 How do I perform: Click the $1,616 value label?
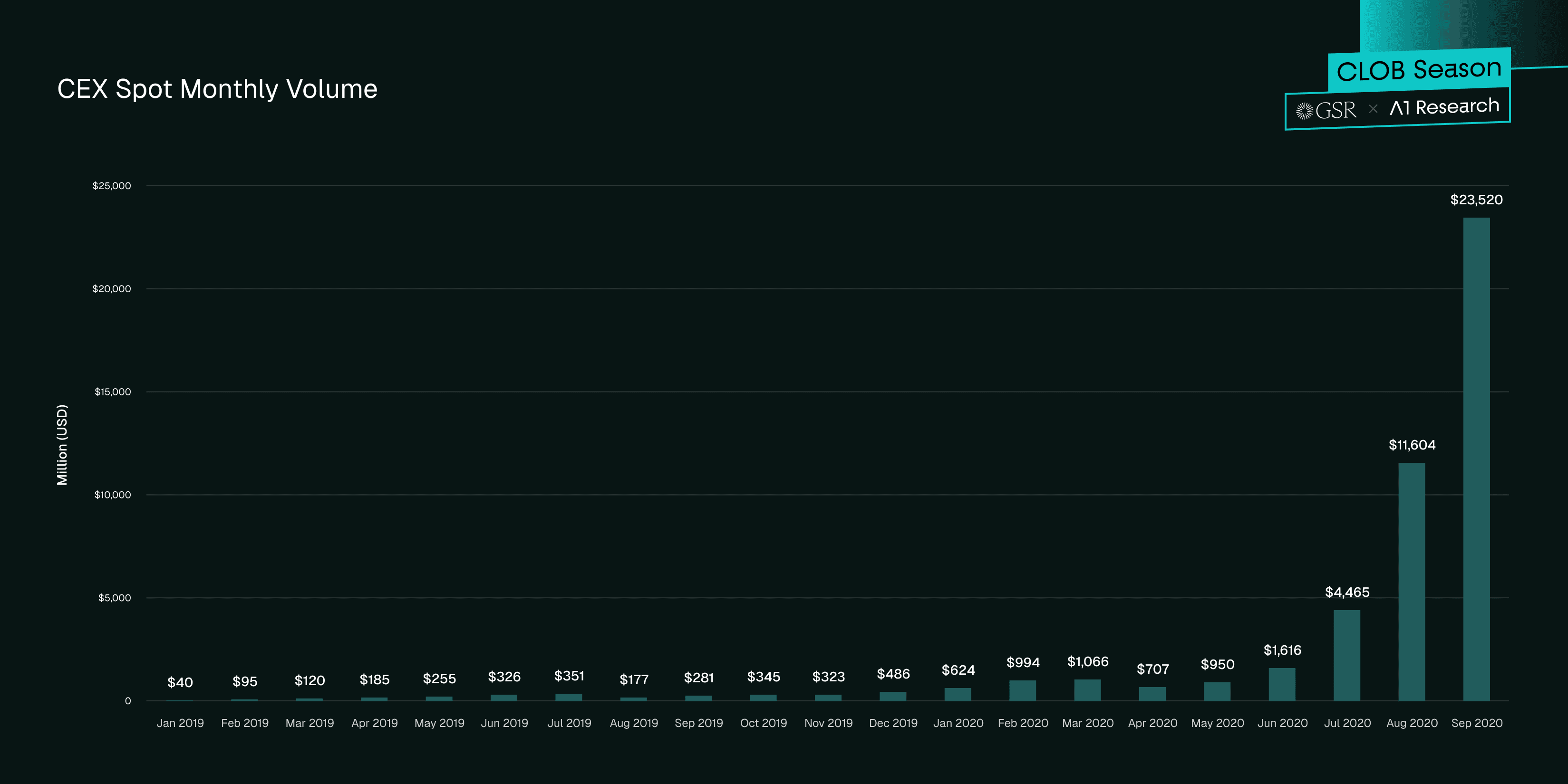pyautogui.click(x=1282, y=650)
